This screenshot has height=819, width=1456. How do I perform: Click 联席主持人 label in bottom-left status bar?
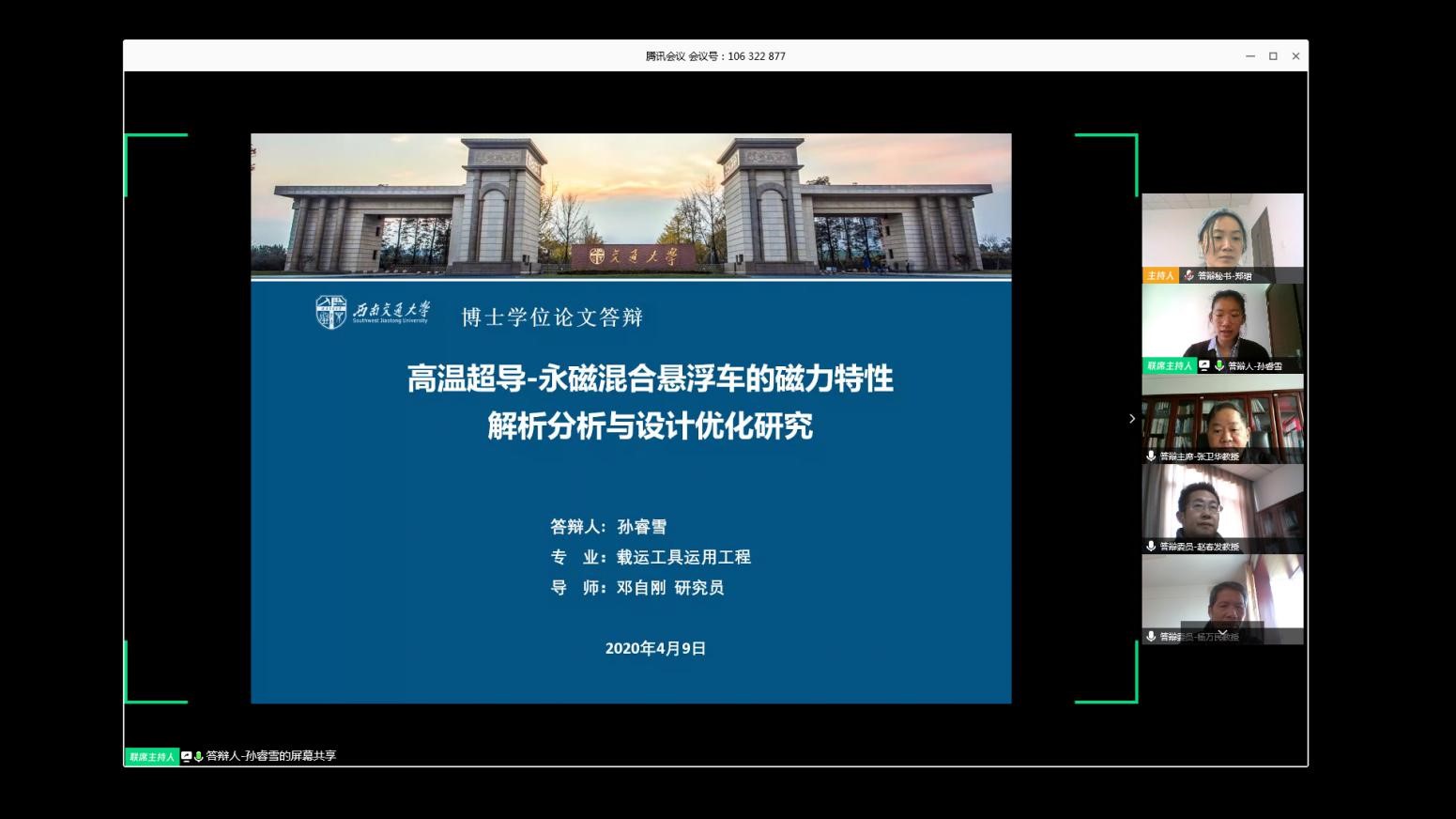pos(152,756)
